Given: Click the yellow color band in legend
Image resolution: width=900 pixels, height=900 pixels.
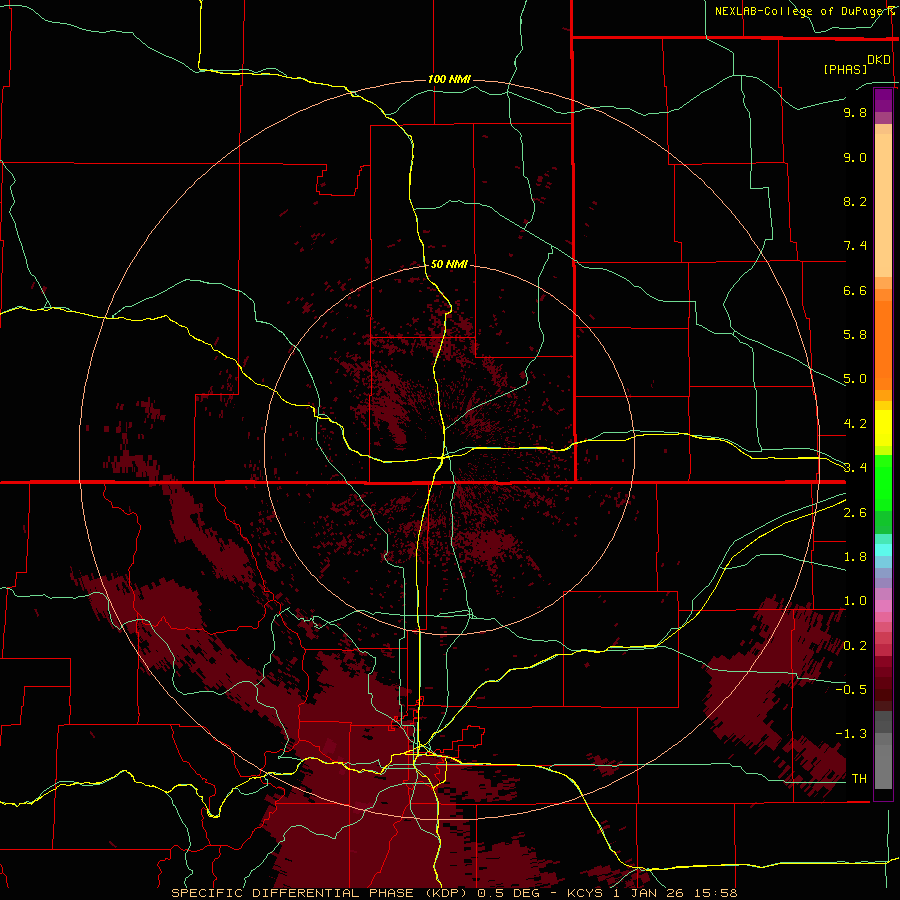Looking at the screenshot, I should [x=883, y=428].
